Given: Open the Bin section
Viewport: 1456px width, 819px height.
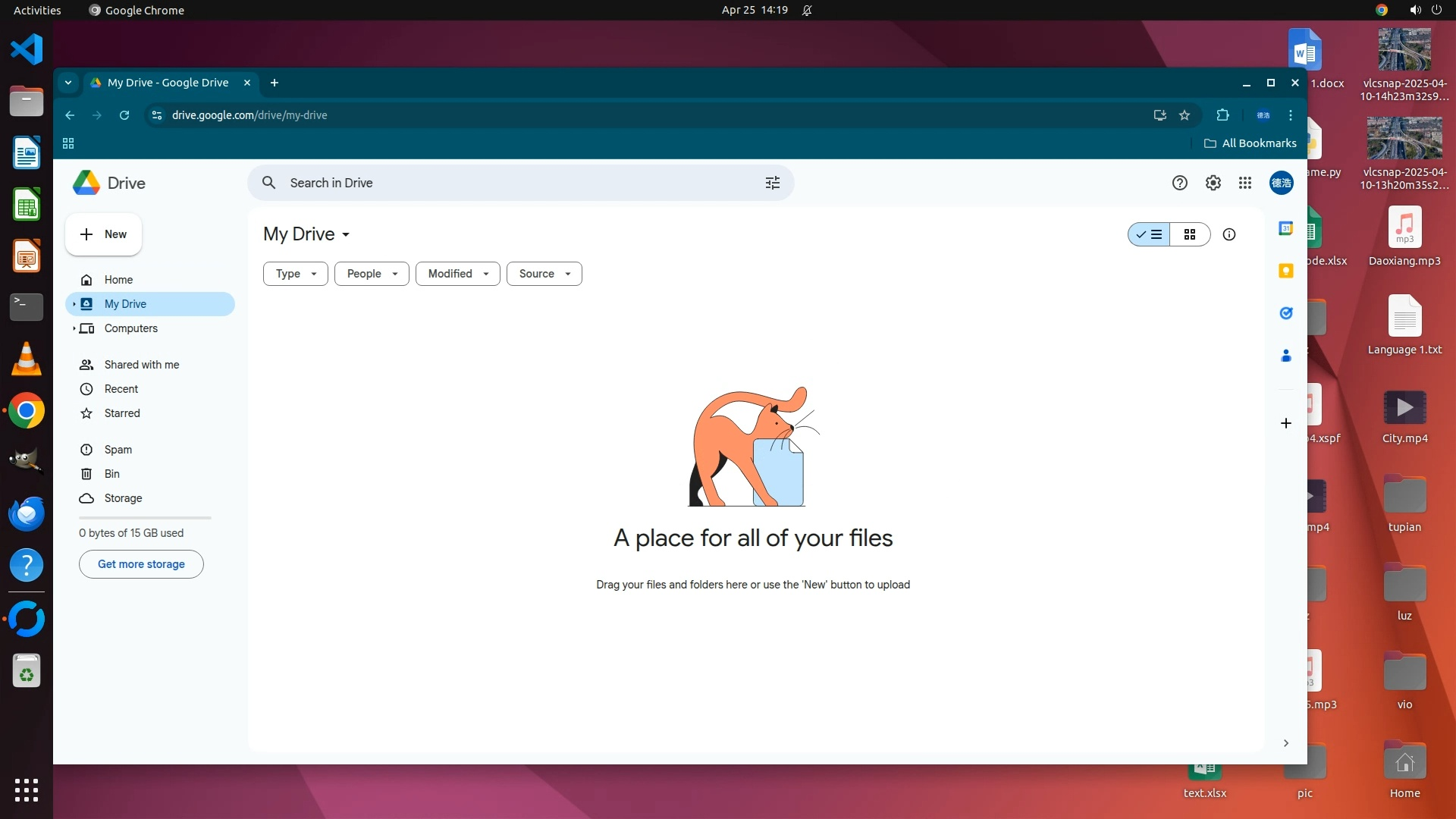Looking at the screenshot, I should (111, 474).
